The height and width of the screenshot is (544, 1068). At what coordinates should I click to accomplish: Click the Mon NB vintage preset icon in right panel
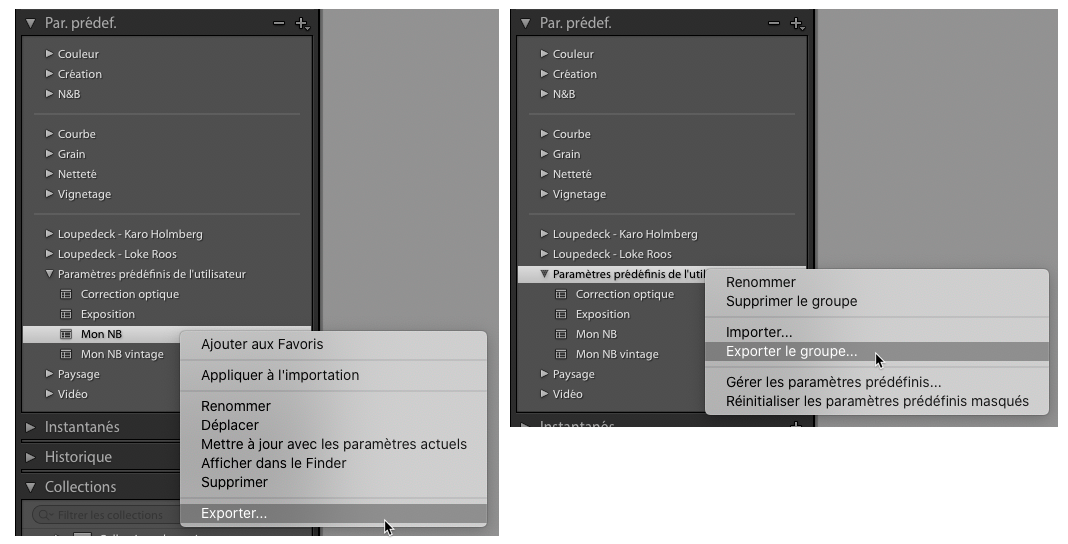point(561,354)
